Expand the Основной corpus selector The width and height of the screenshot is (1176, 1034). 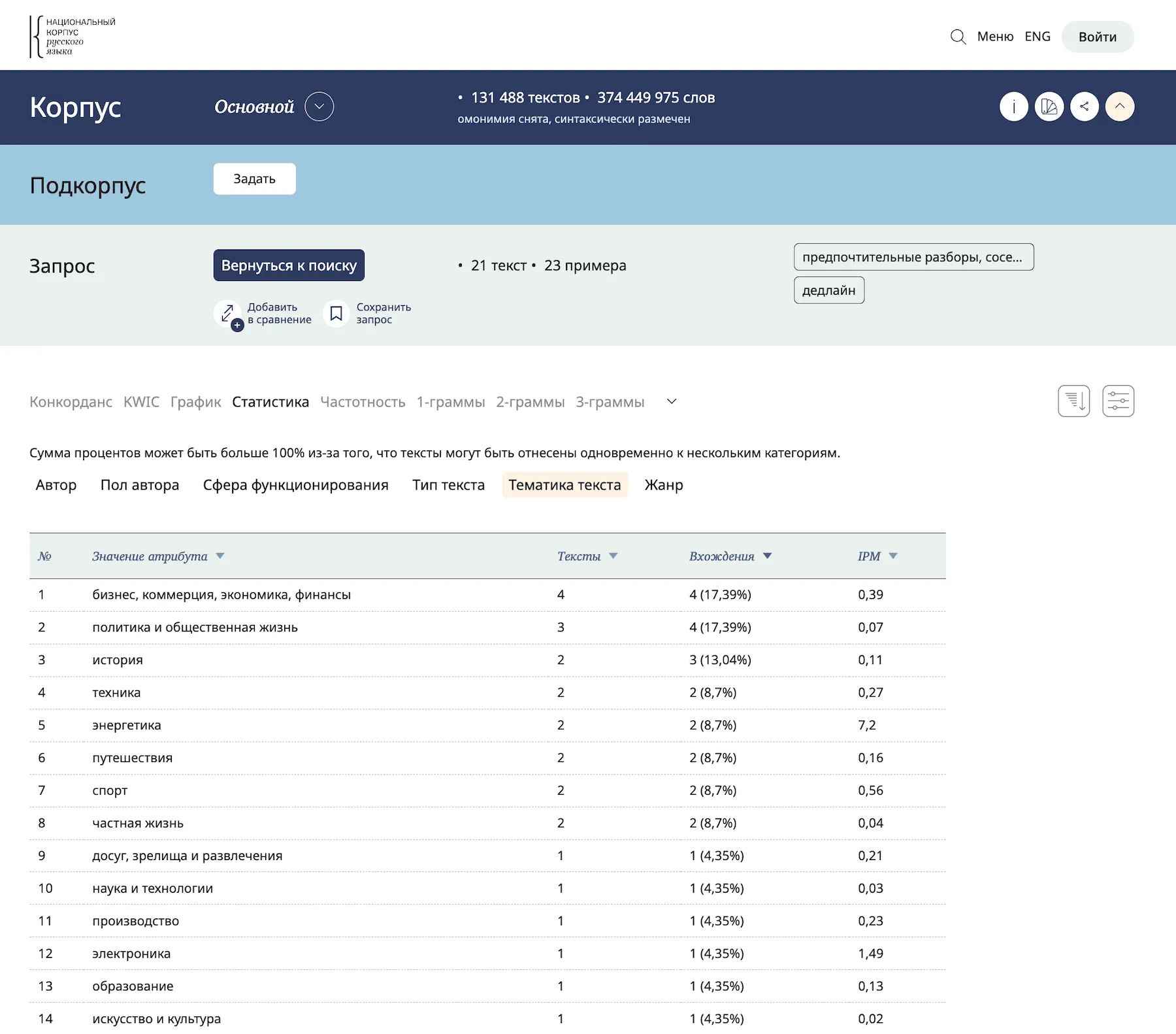(x=319, y=107)
